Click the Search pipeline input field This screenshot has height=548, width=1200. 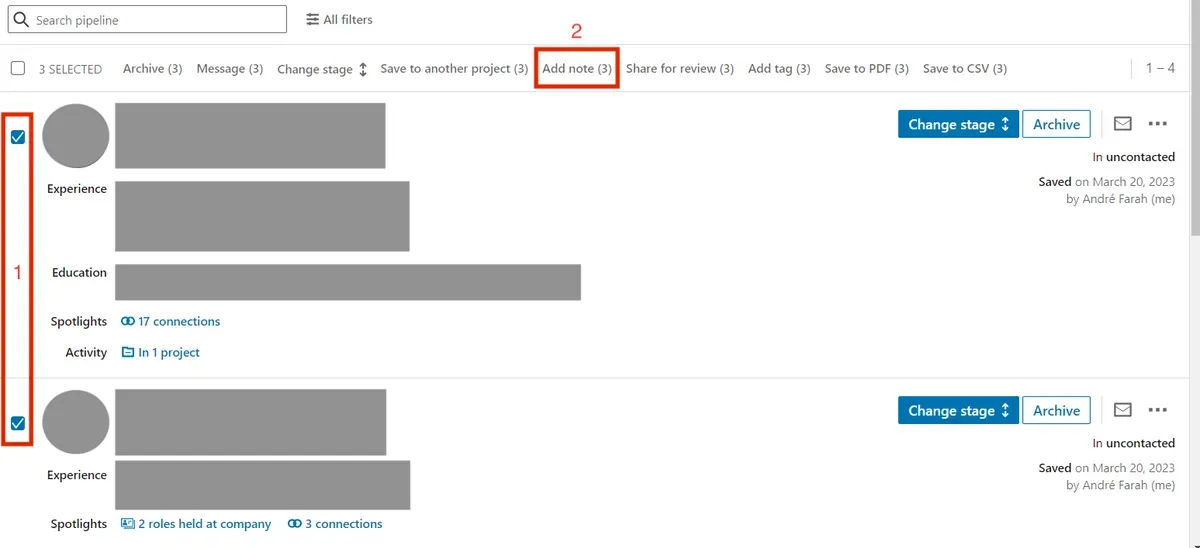(147, 20)
